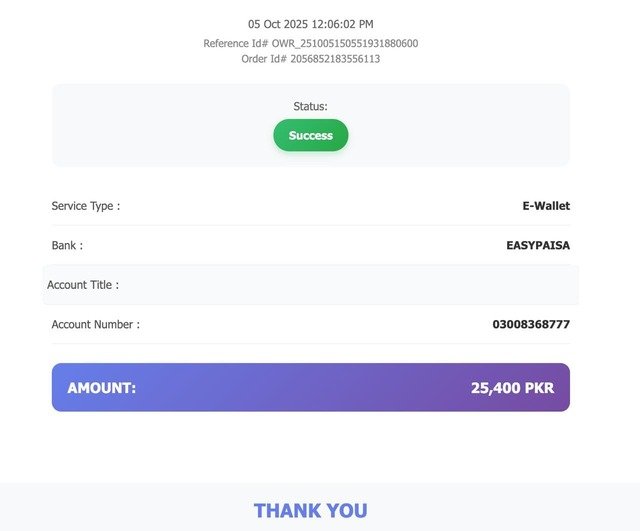The width and height of the screenshot is (640, 531).
Task: Select the order number 2056852183556113
Action: pyautogui.click(x=335, y=59)
